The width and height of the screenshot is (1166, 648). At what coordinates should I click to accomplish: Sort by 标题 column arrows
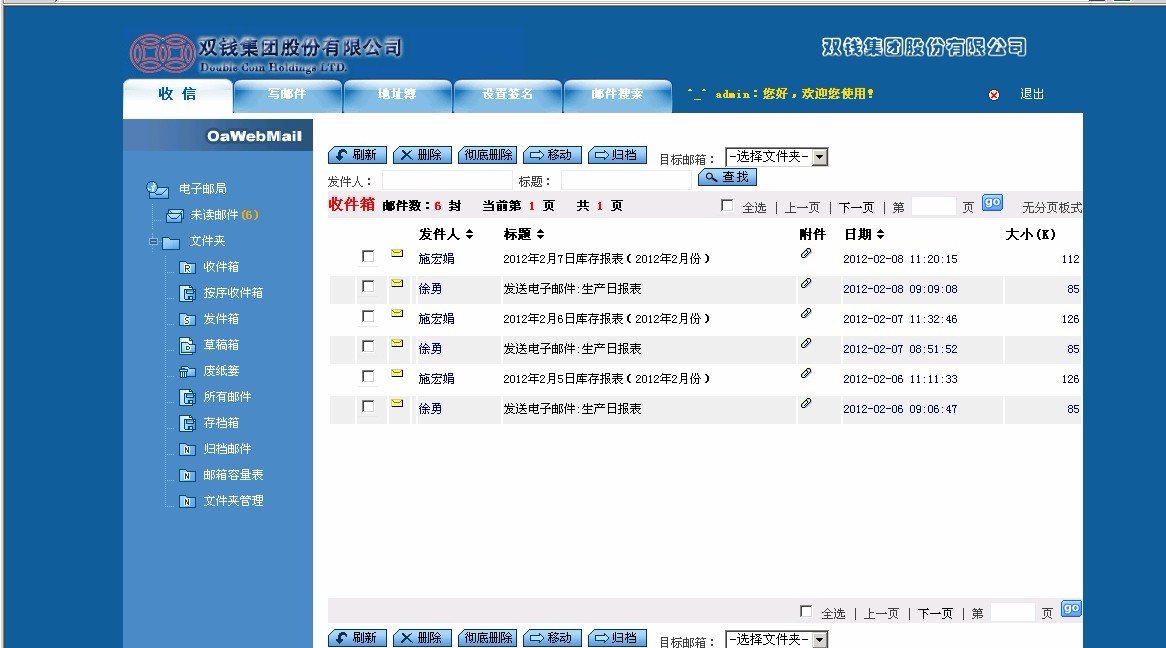(x=541, y=234)
